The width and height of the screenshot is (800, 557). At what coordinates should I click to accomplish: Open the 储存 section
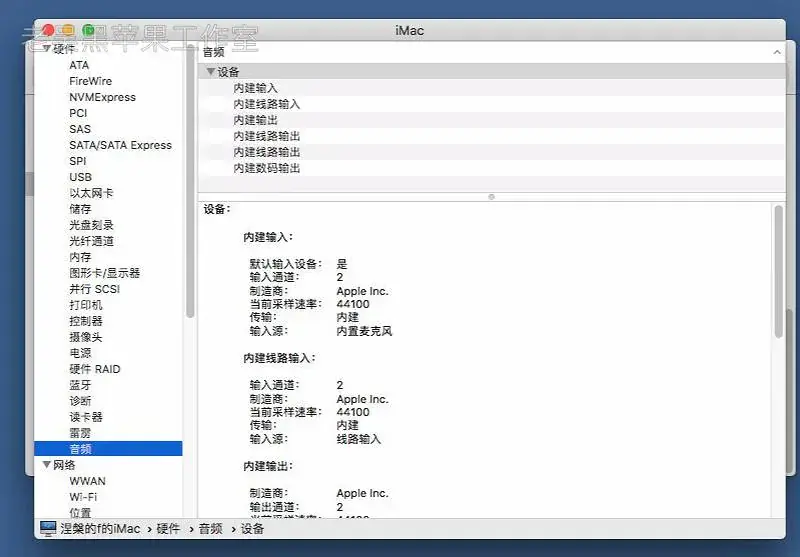point(80,209)
